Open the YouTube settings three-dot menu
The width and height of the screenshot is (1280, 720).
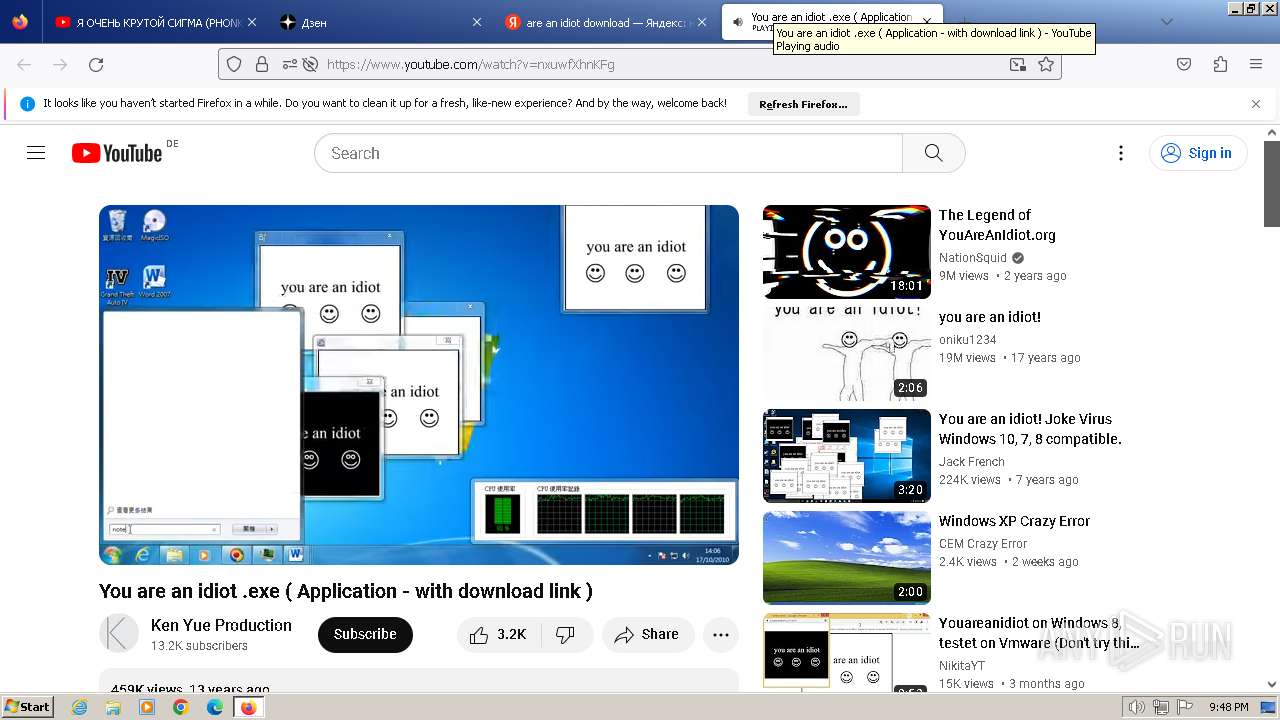point(1121,153)
